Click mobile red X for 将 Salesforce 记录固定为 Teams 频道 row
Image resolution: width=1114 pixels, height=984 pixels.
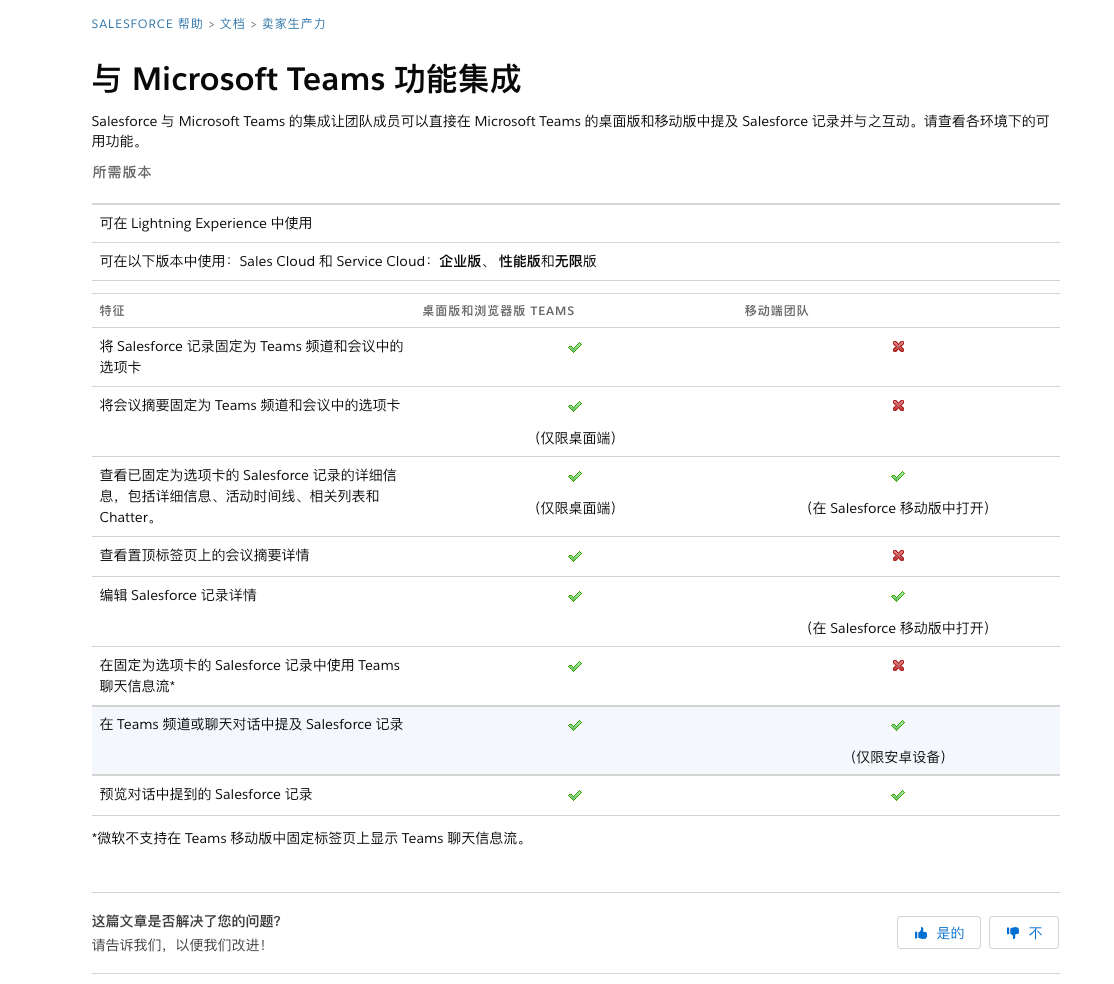pyautogui.click(x=898, y=346)
